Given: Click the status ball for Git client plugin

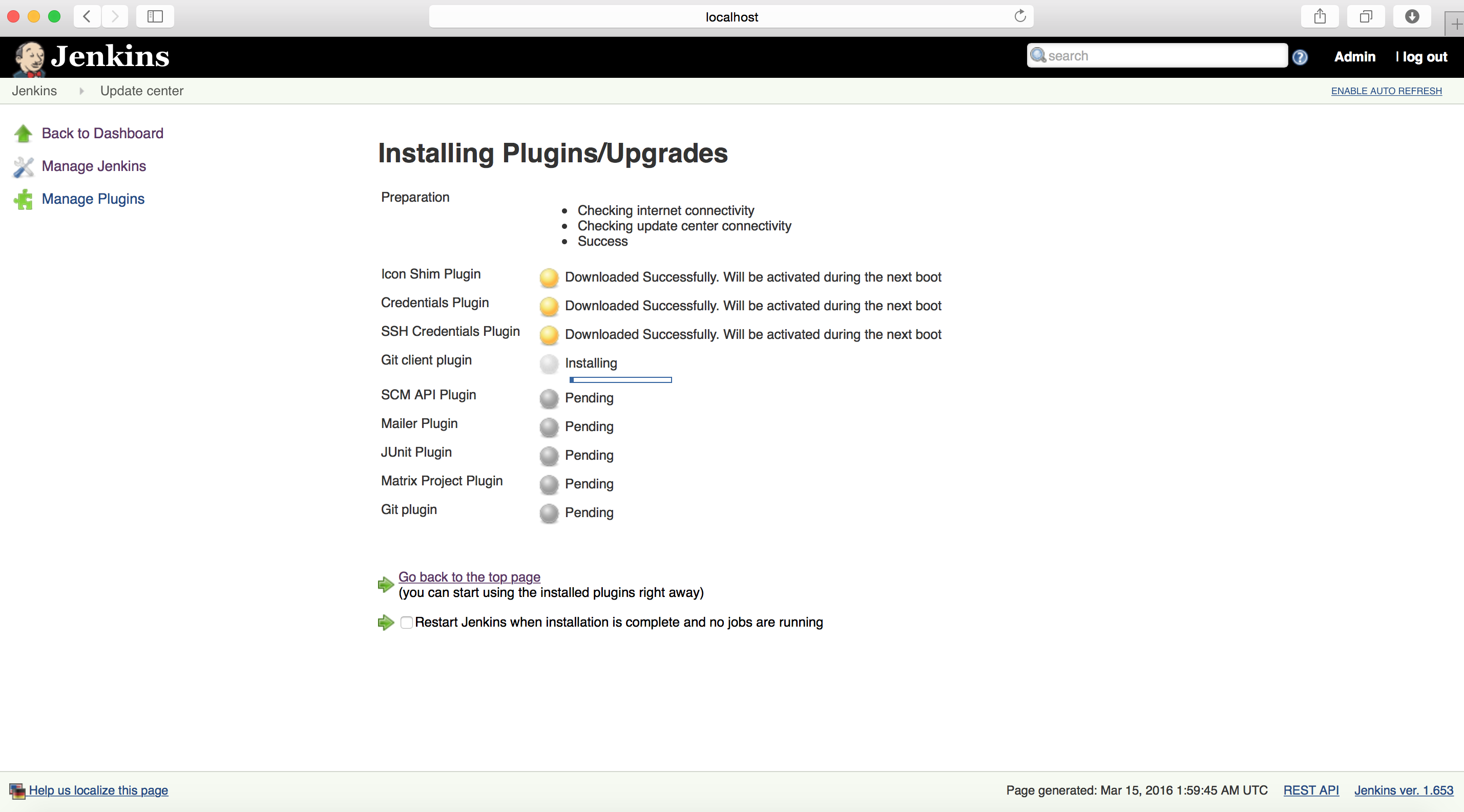Looking at the screenshot, I should point(549,364).
